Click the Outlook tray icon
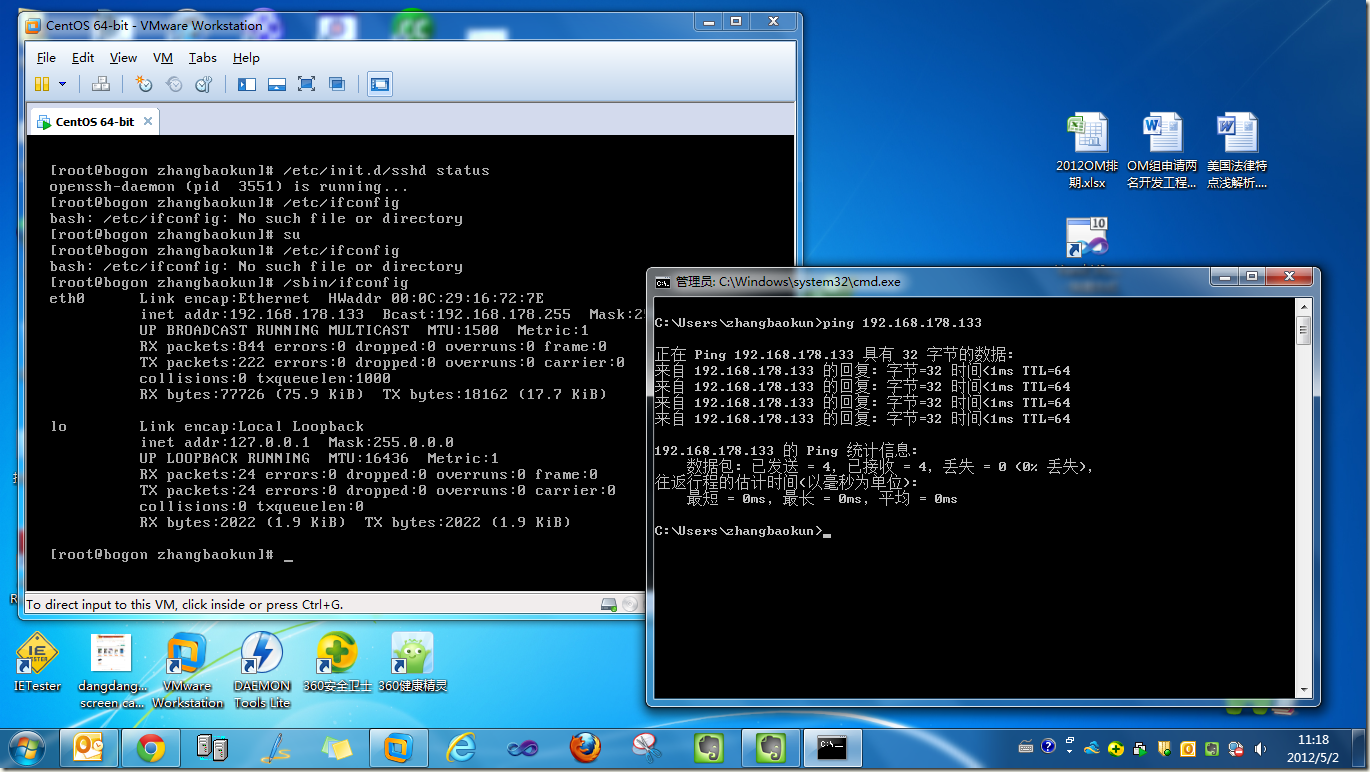Screen dimensions: 1370x772 (1187, 748)
